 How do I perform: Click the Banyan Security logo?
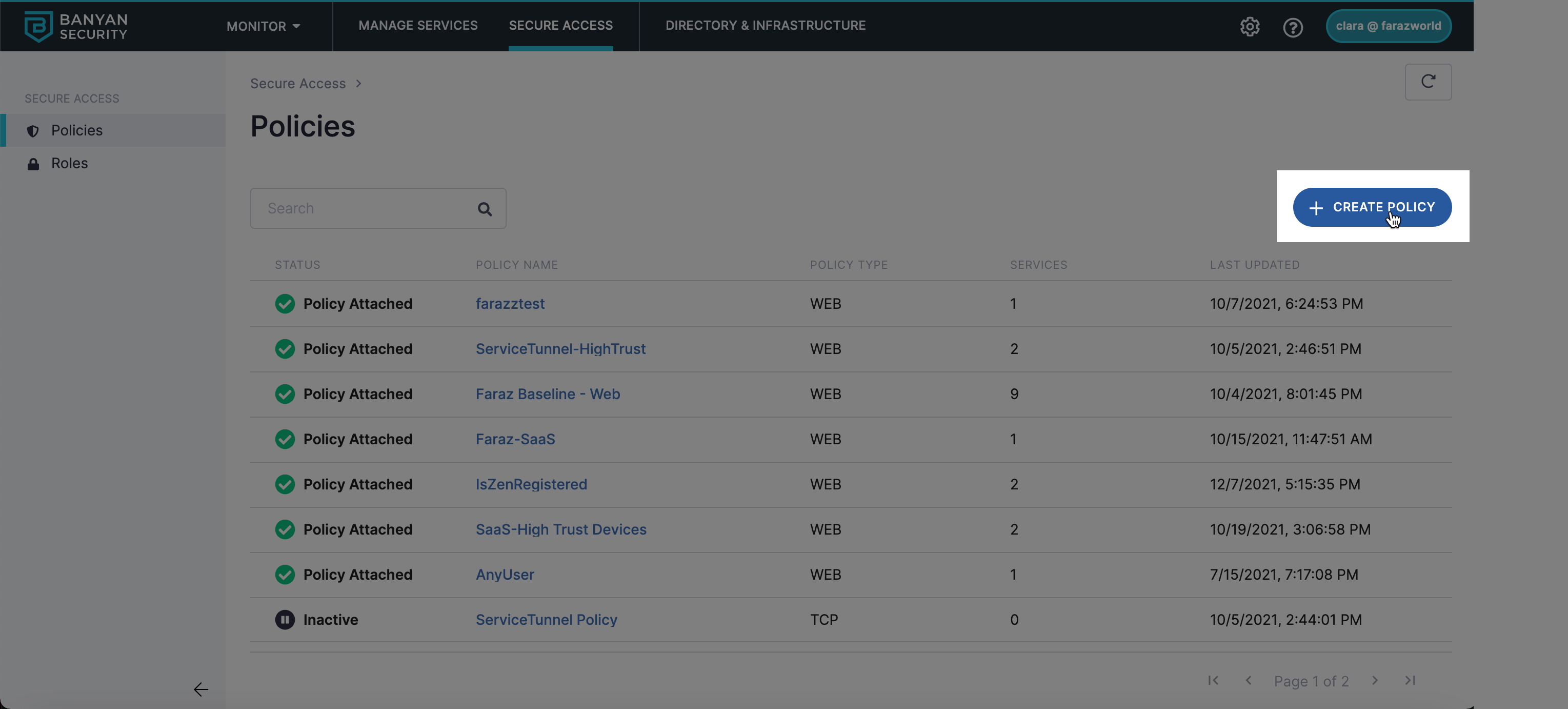[75, 26]
